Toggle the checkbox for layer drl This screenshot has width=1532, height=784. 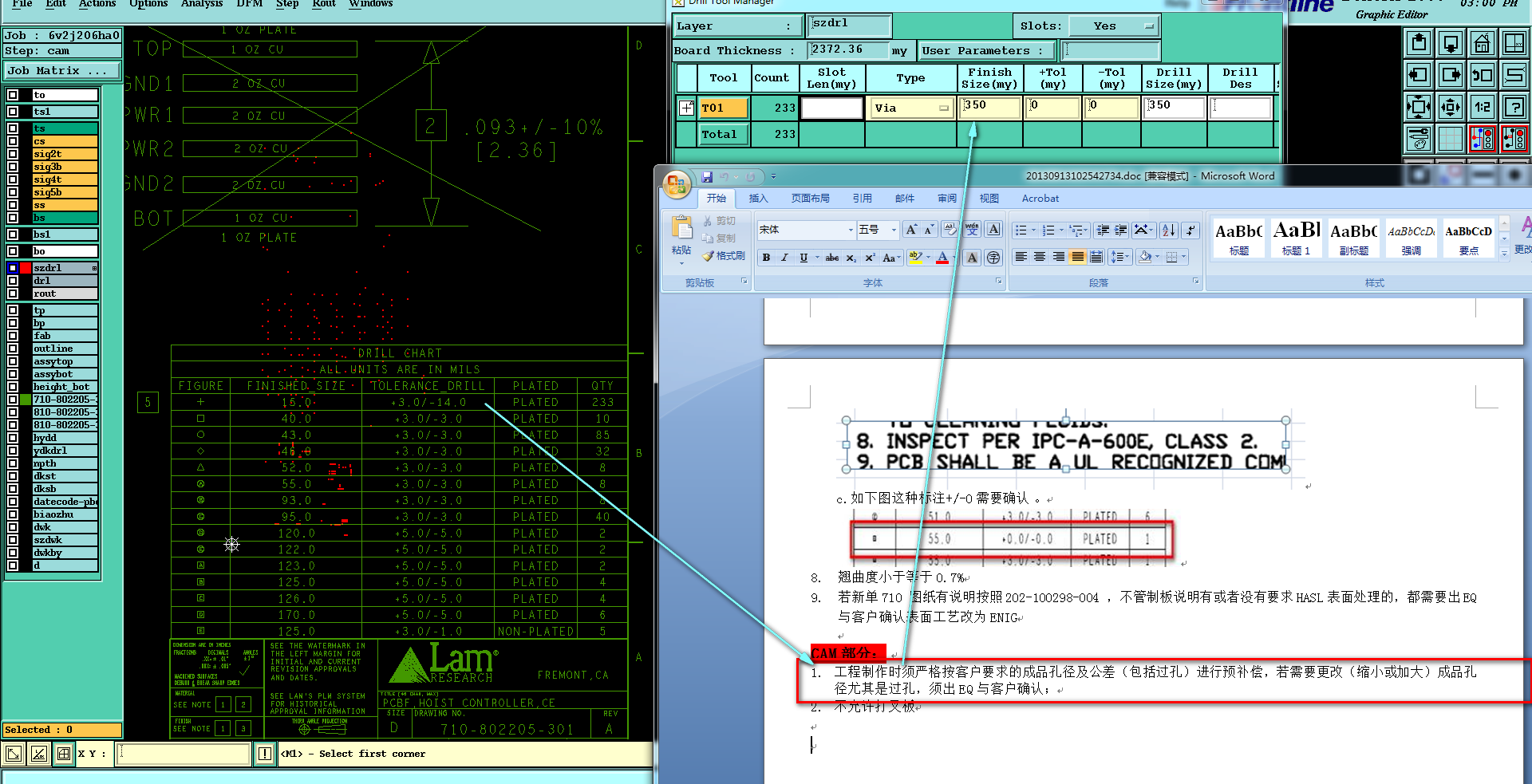pyautogui.click(x=13, y=281)
